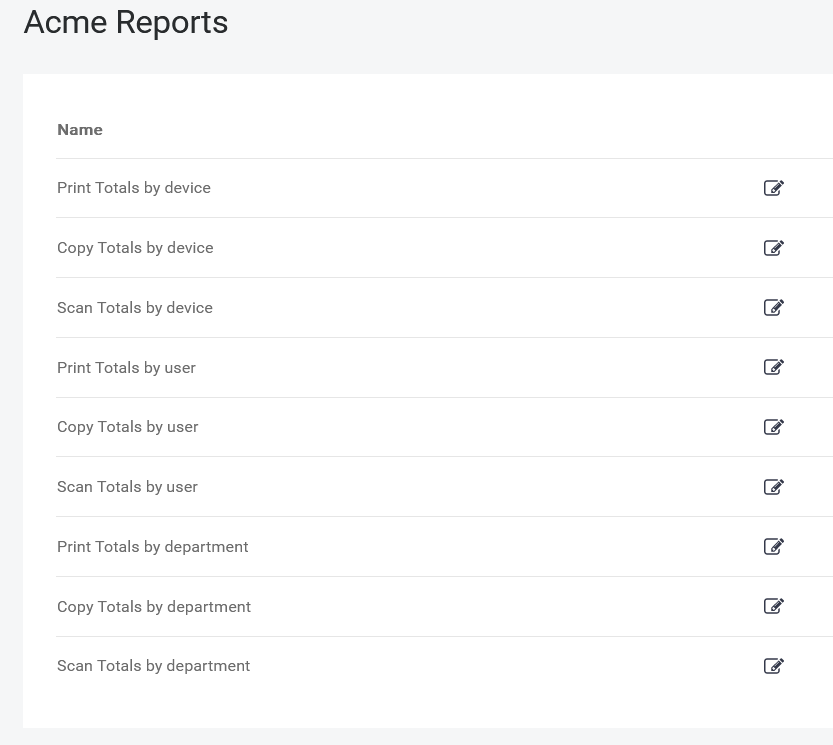
Task: Click the edit icon next to Print Totals by user
Action: tap(774, 367)
